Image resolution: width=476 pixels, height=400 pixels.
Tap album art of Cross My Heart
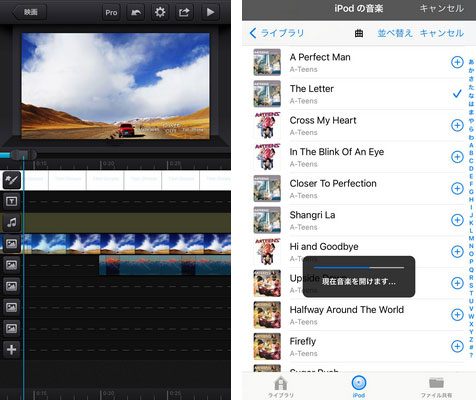click(x=267, y=125)
